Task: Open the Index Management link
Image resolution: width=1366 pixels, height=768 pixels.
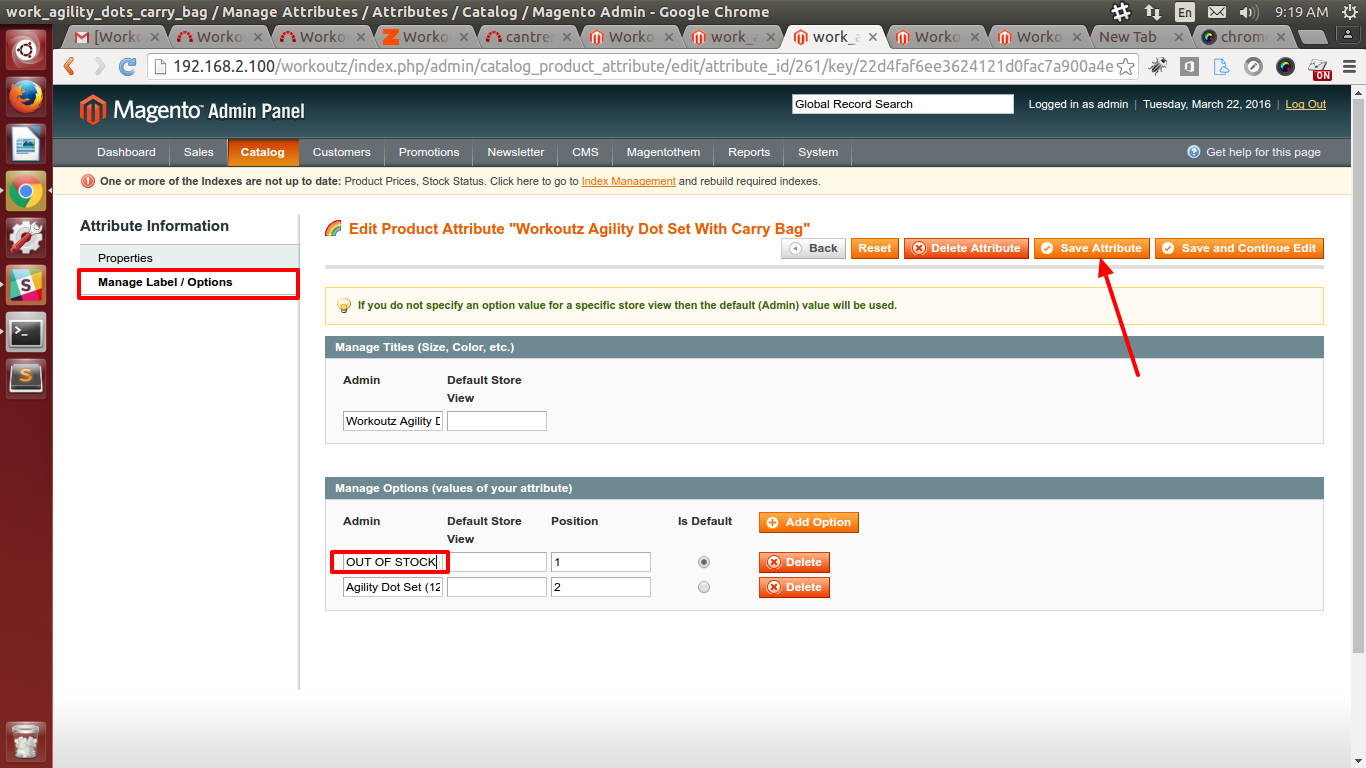Action: (x=628, y=182)
